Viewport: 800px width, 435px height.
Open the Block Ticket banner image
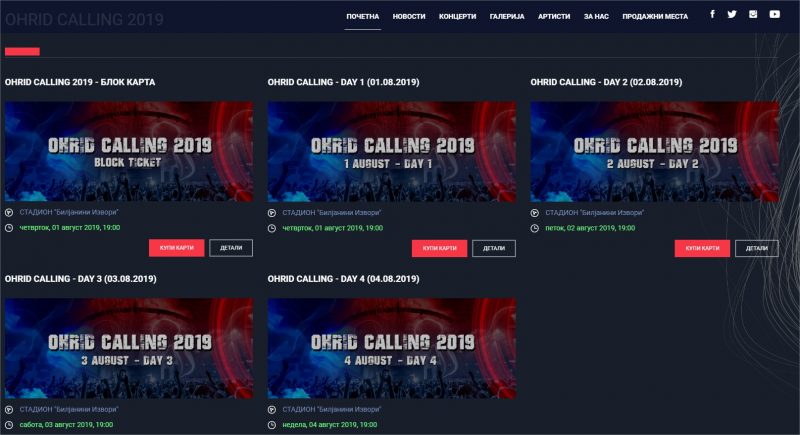pyautogui.click(x=129, y=151)
